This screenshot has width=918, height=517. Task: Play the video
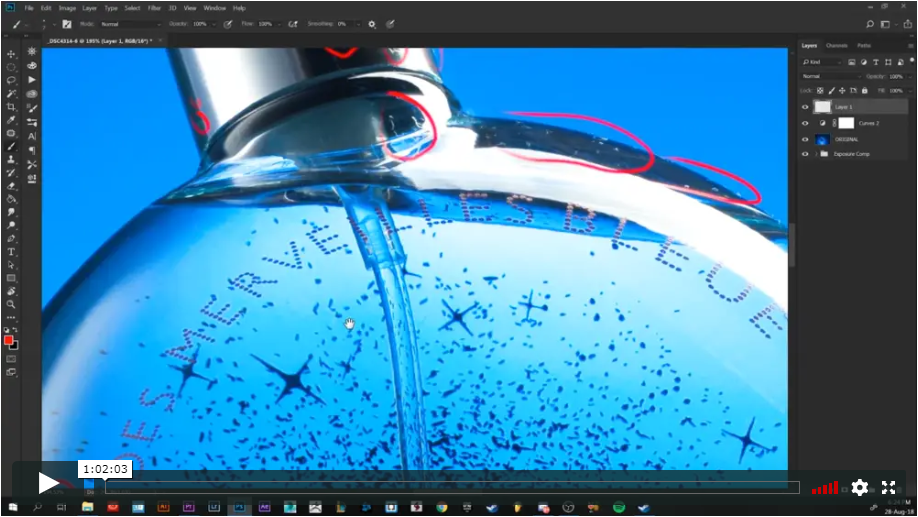pos(48,483)
